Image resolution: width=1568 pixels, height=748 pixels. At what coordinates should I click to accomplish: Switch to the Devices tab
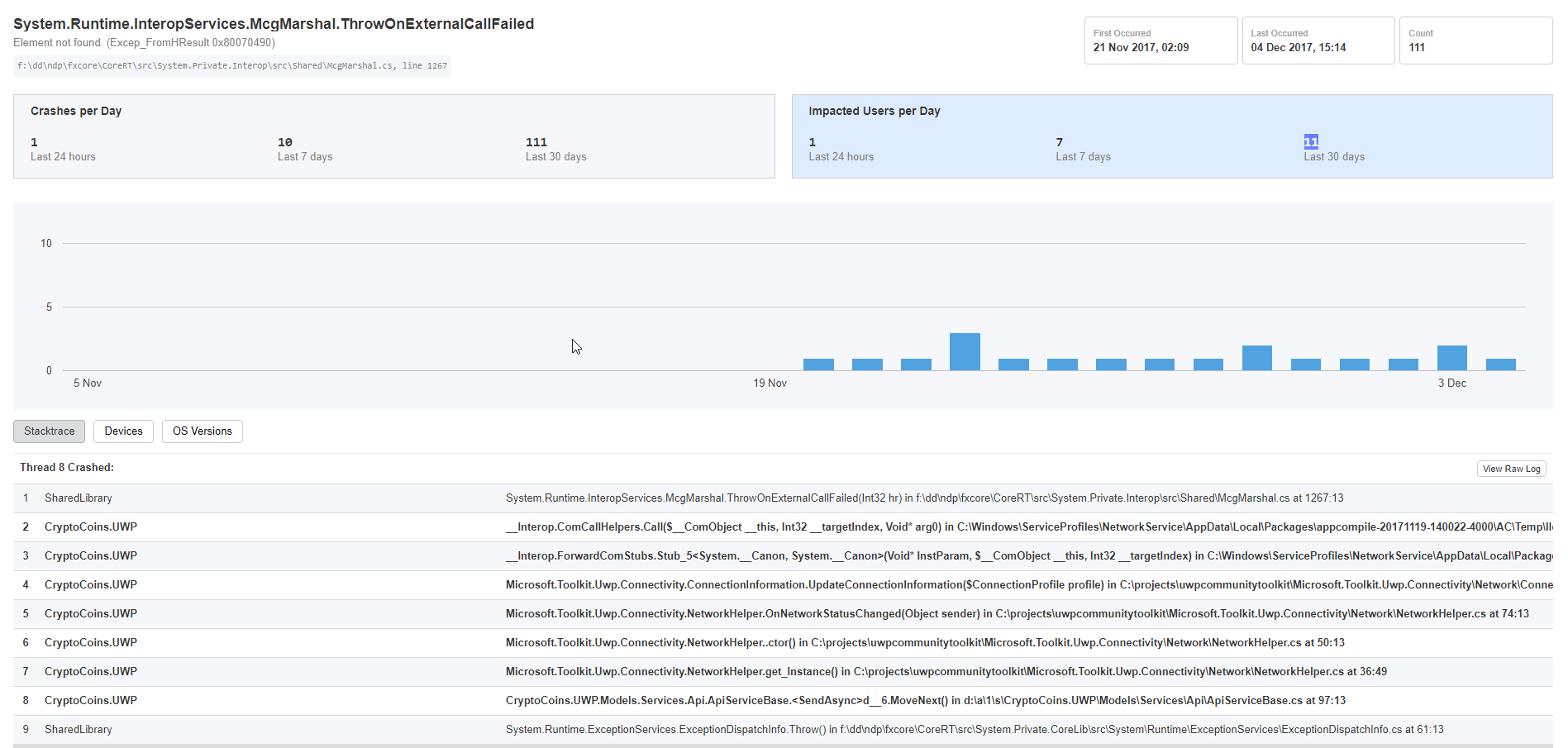pos(123,431)
